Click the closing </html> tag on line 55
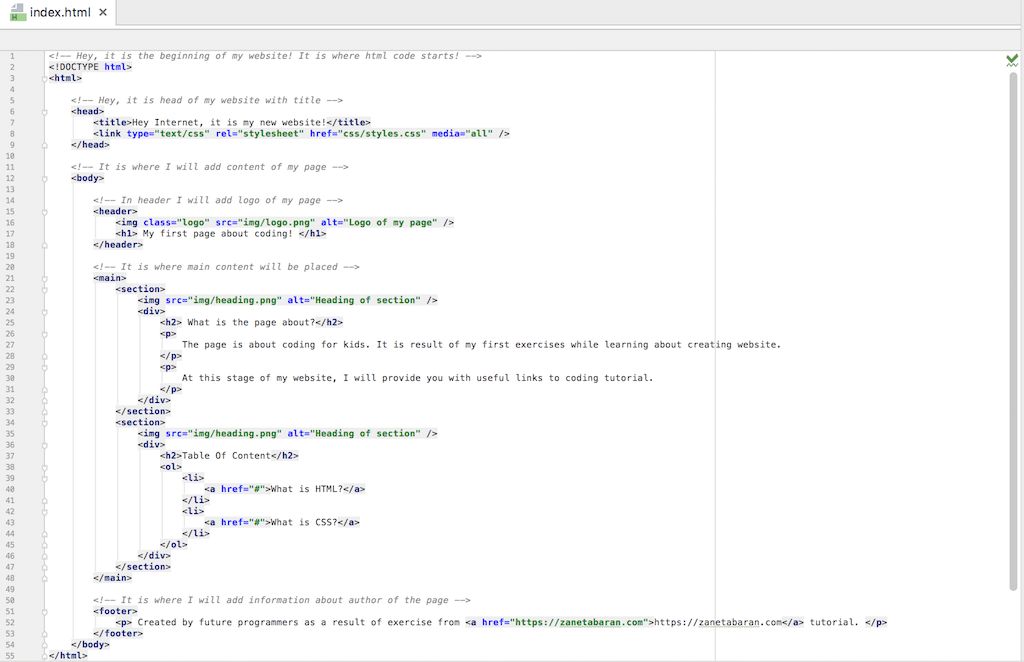The height and width of the screenshot is (662, 1024). 68,655
